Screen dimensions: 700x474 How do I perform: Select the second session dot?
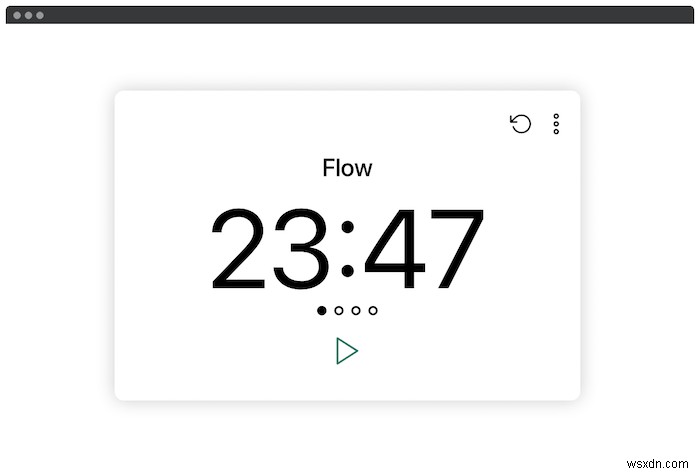click(x=339, y=311)
